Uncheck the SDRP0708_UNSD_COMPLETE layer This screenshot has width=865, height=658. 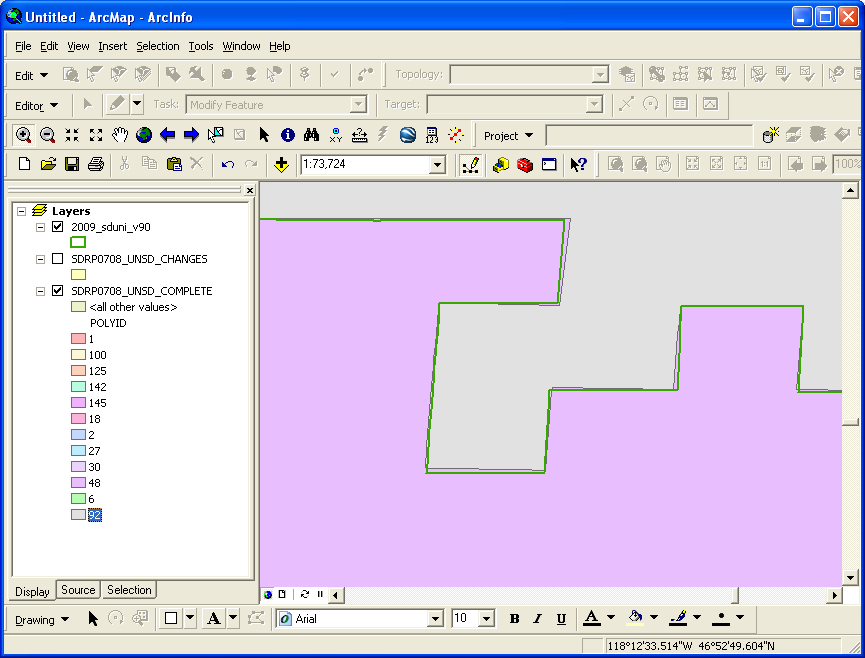(57, 291)
